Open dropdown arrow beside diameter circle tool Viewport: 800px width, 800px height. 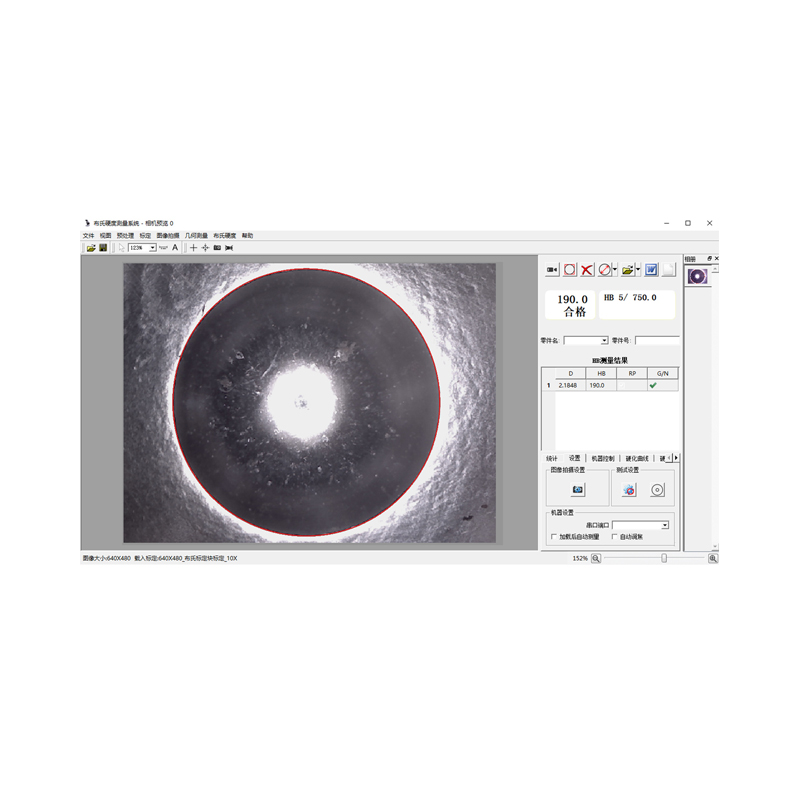click(x=615, y=270)
